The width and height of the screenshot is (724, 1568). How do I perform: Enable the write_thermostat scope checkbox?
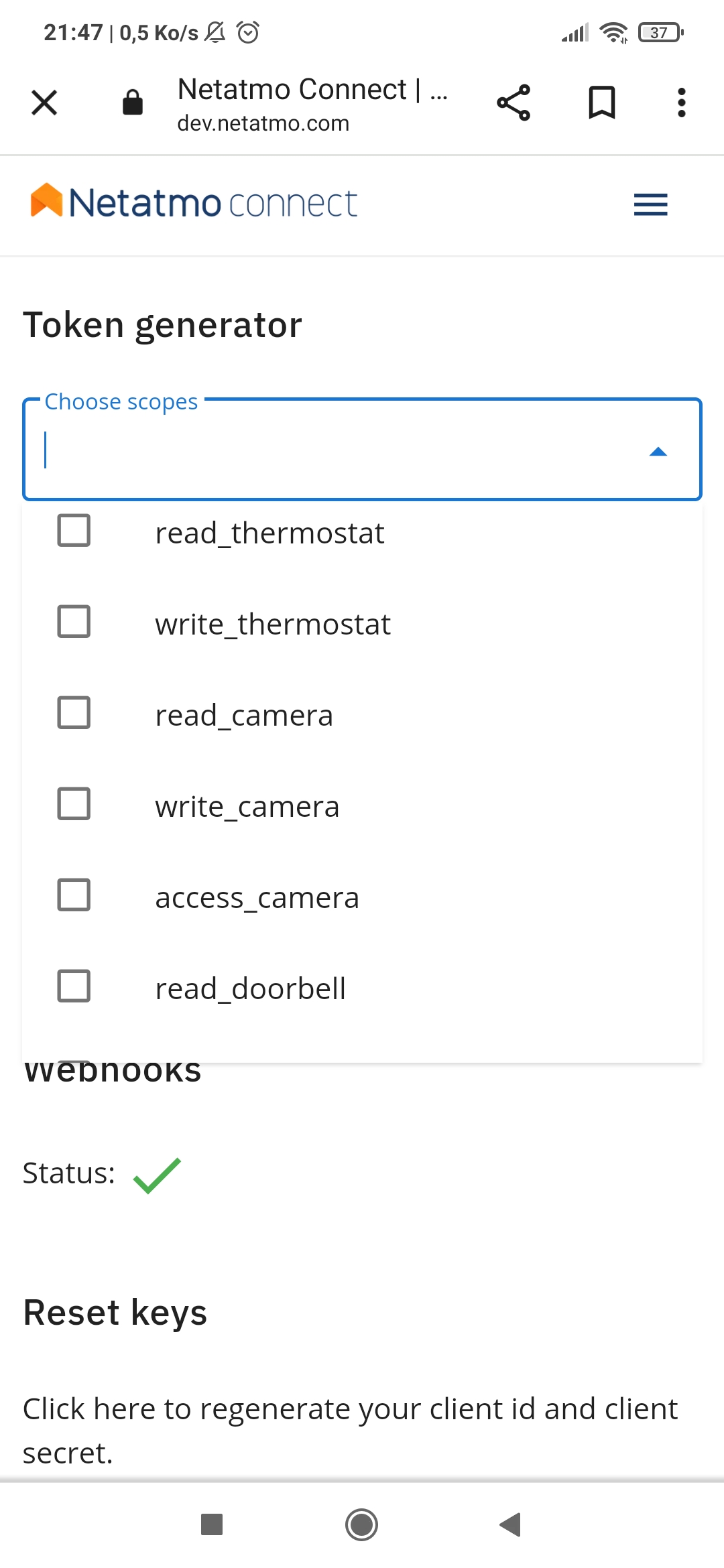(x=74, y=622)
